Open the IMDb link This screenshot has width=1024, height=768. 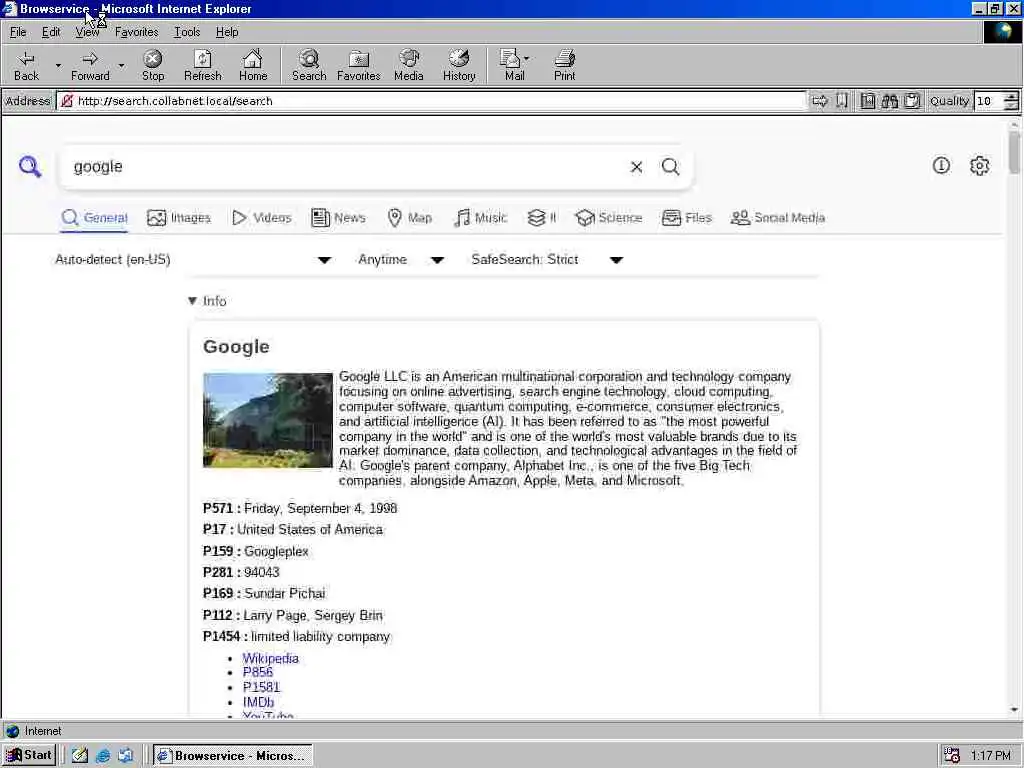click(258, 702)
